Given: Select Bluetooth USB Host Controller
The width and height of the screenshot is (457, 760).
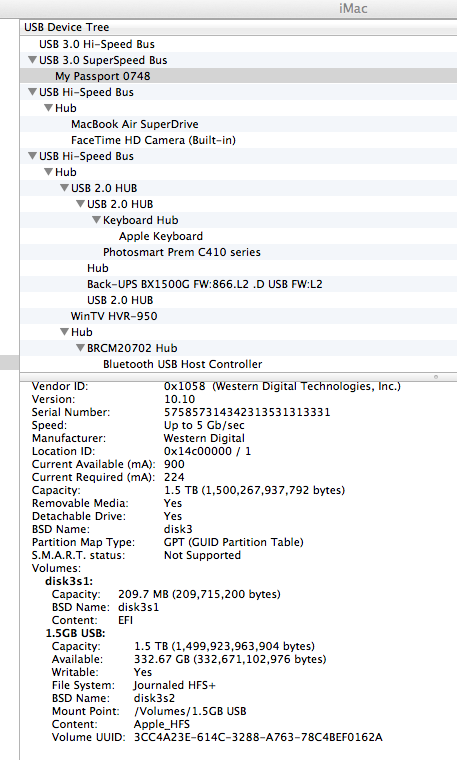Looking at the screenshot, I should pos(238,364).
